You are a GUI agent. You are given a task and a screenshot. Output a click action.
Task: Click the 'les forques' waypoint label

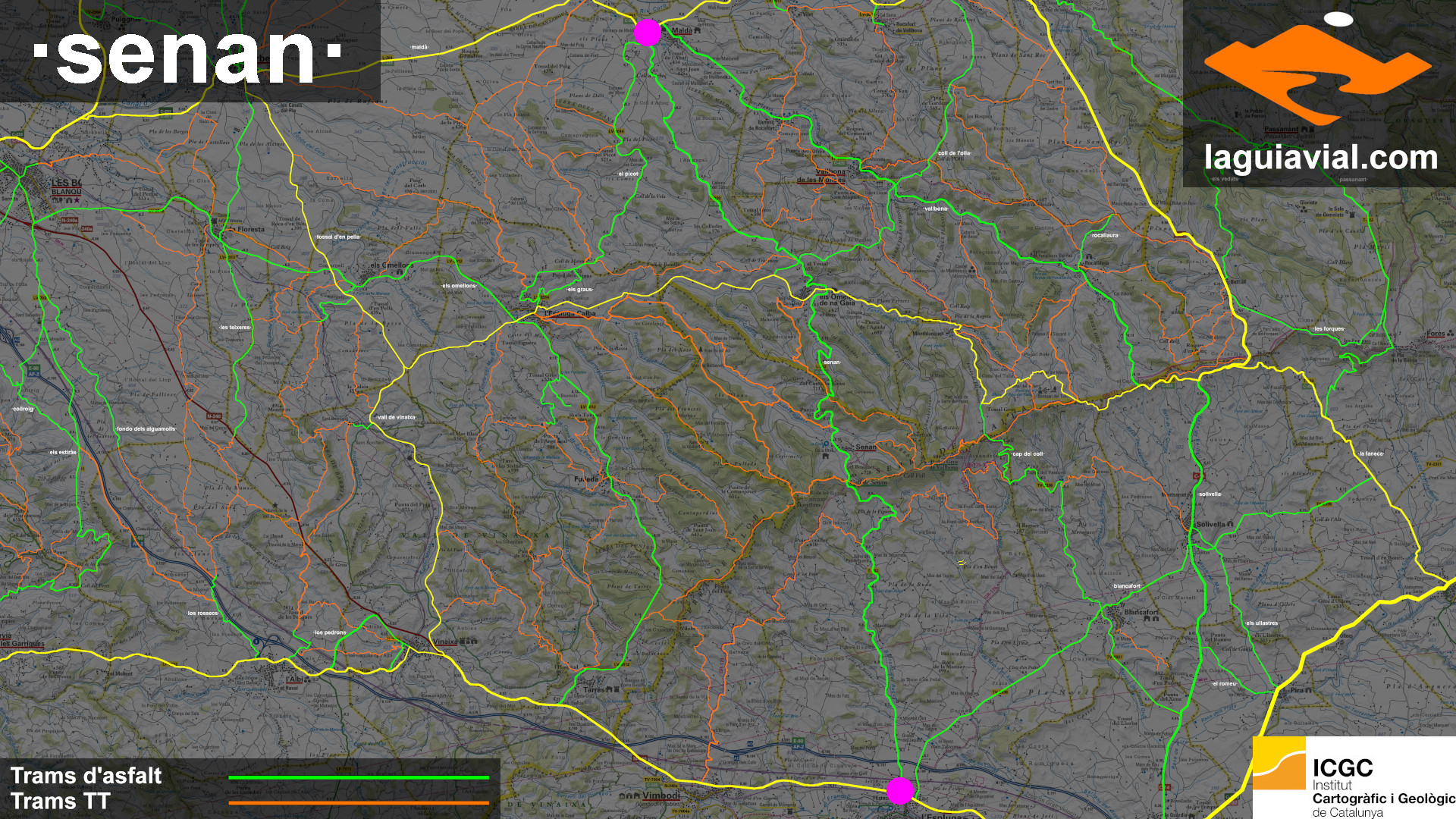point(1329,329)
